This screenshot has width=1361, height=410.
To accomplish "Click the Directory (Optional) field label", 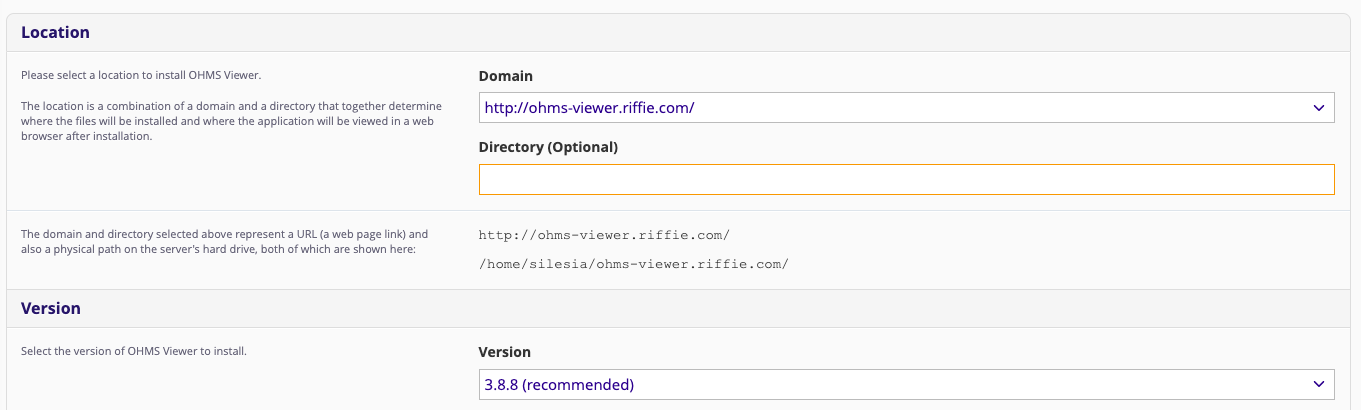I will pyautogui.click(x=548, y=147).
